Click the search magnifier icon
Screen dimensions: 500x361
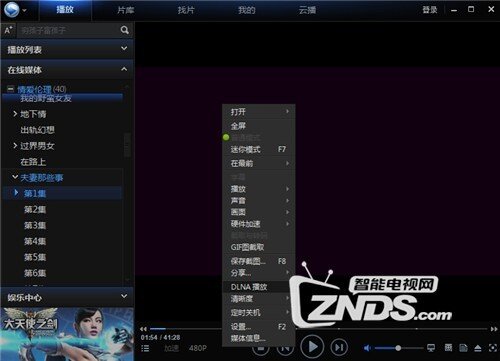point(125,30)
